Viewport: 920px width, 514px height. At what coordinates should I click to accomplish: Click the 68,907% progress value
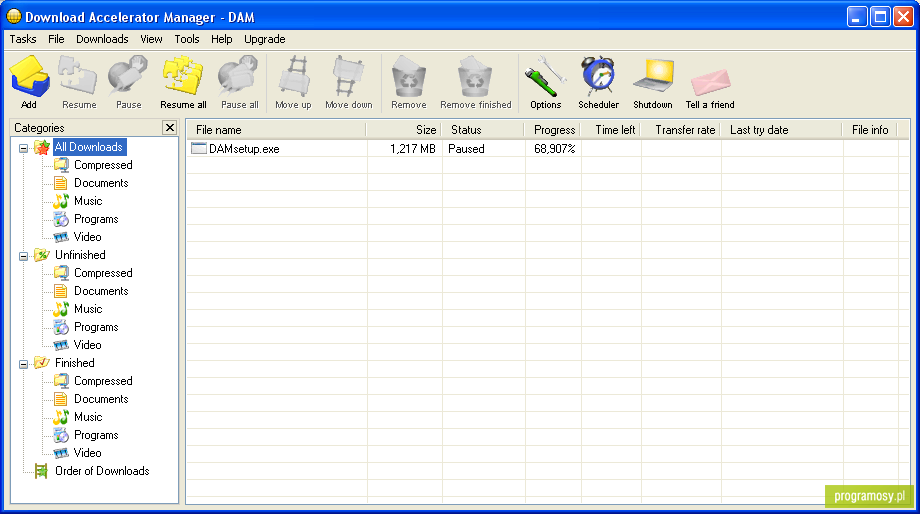click(x=554, y=149)
